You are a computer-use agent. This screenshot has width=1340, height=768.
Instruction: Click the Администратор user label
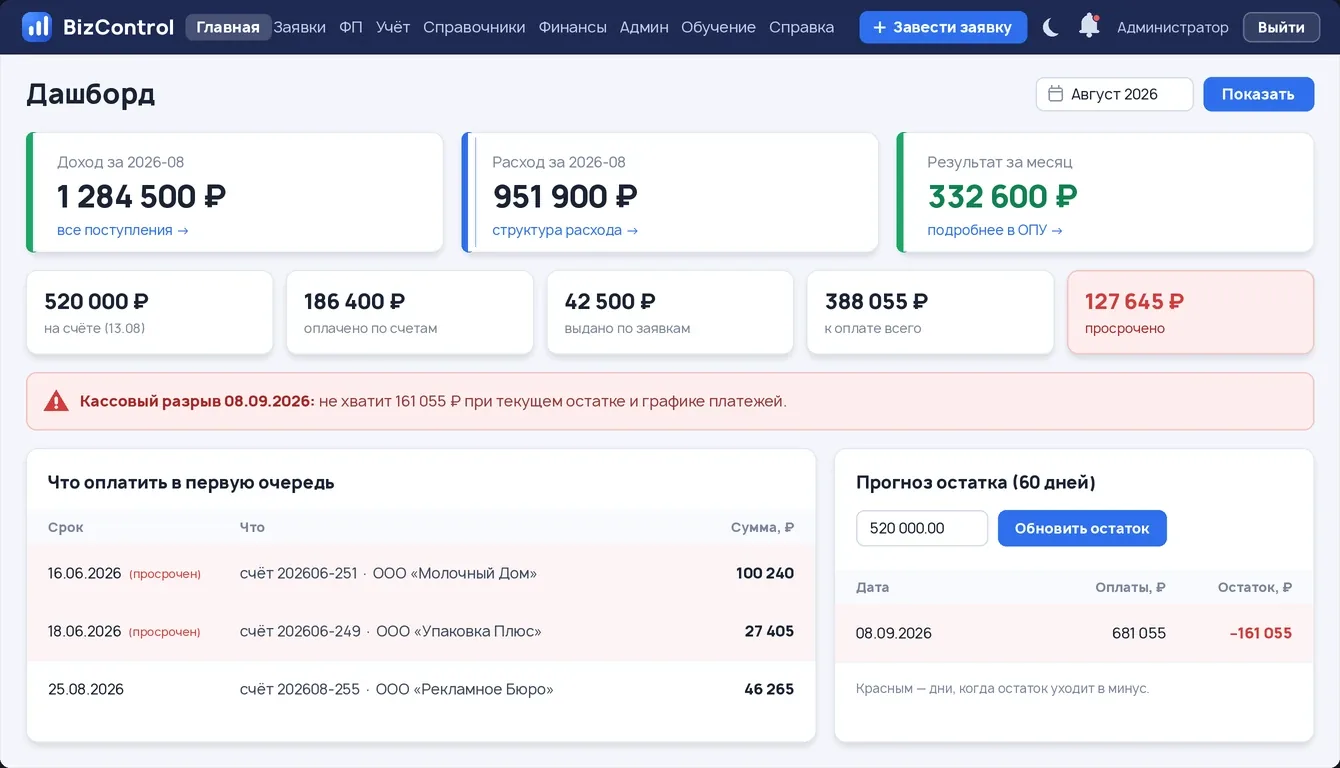pos(1173,27)
